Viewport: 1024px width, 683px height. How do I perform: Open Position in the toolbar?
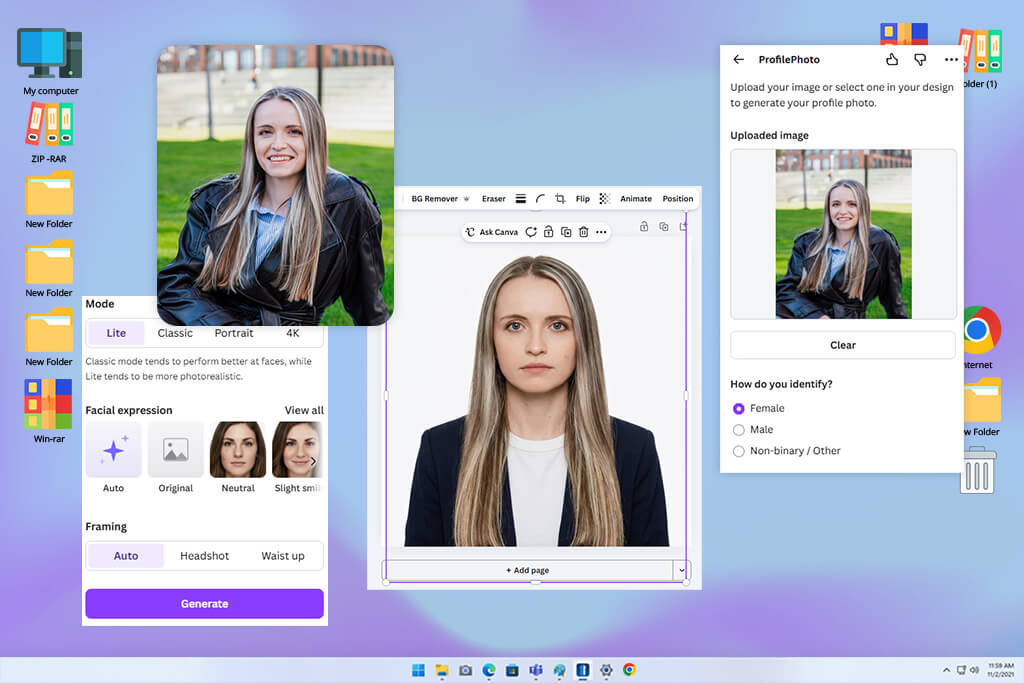(x=678, y=199)
